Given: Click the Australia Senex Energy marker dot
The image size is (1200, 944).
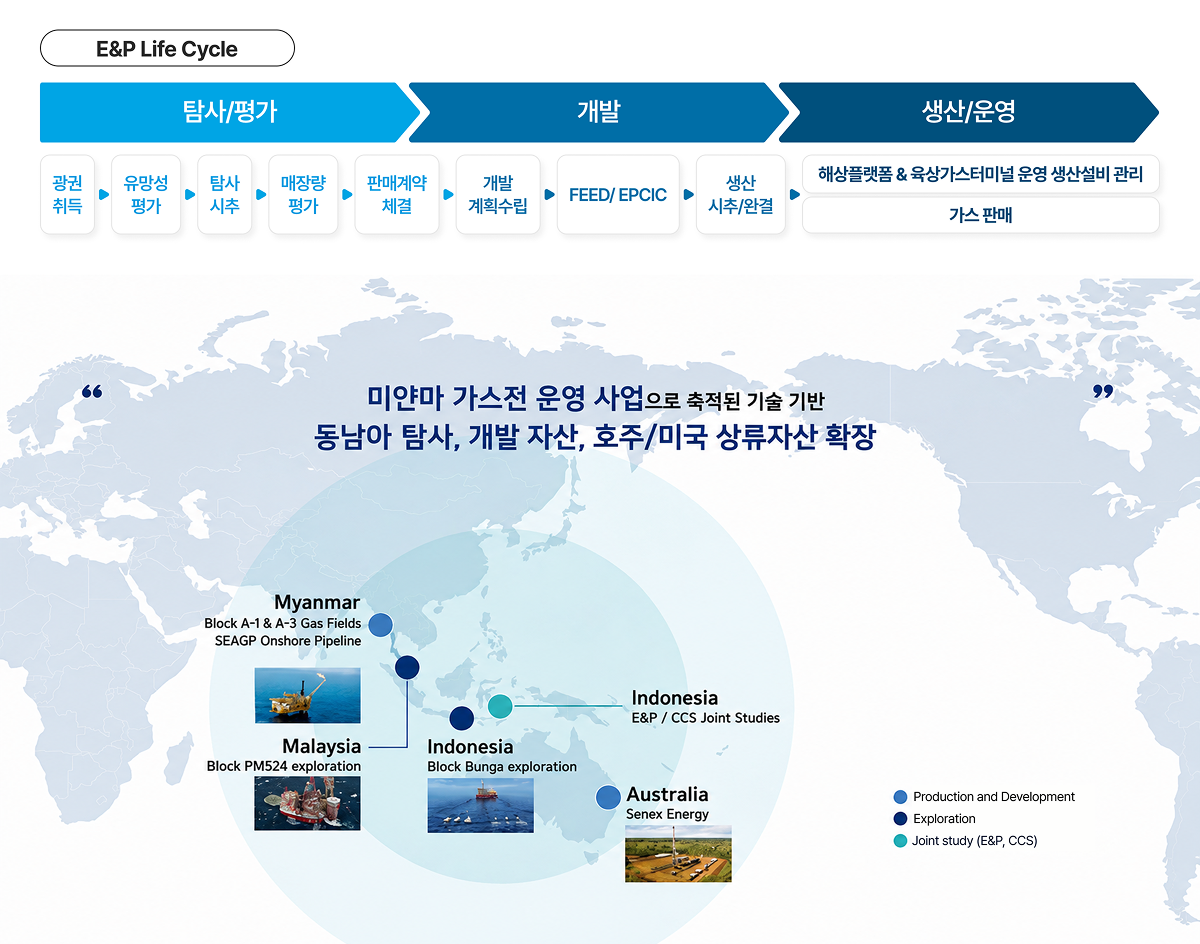Looking at the screenshot, I should (x=608, y=798).
